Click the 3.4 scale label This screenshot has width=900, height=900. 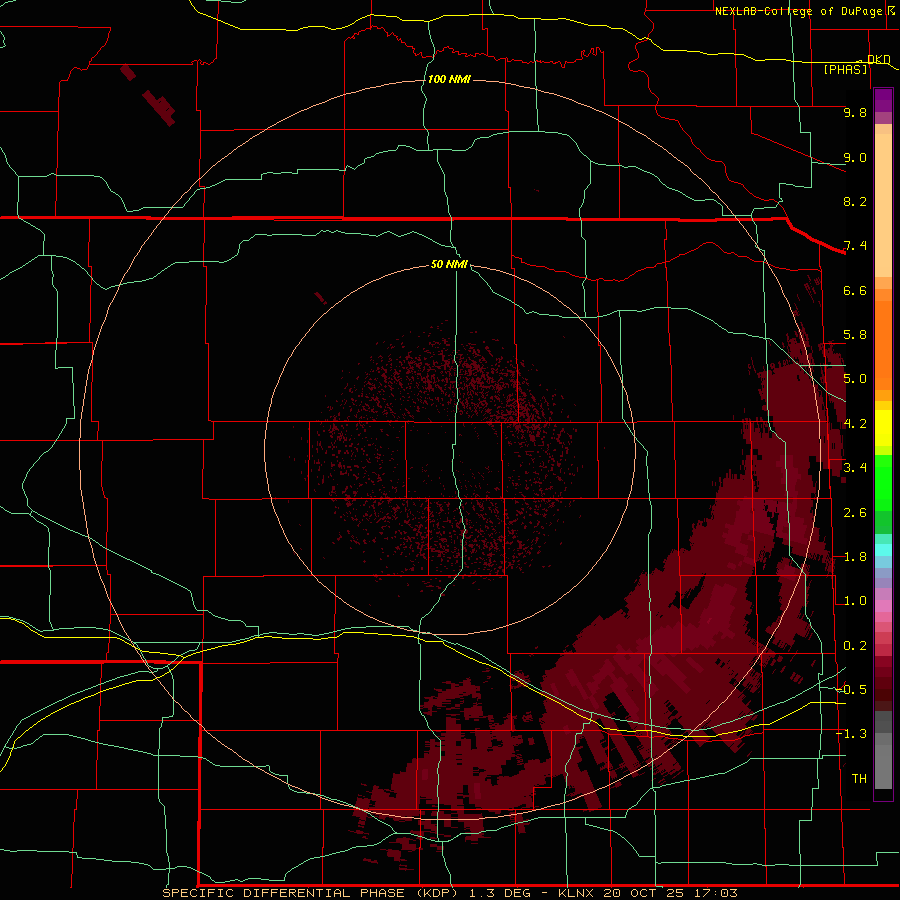tap(855, 468)
